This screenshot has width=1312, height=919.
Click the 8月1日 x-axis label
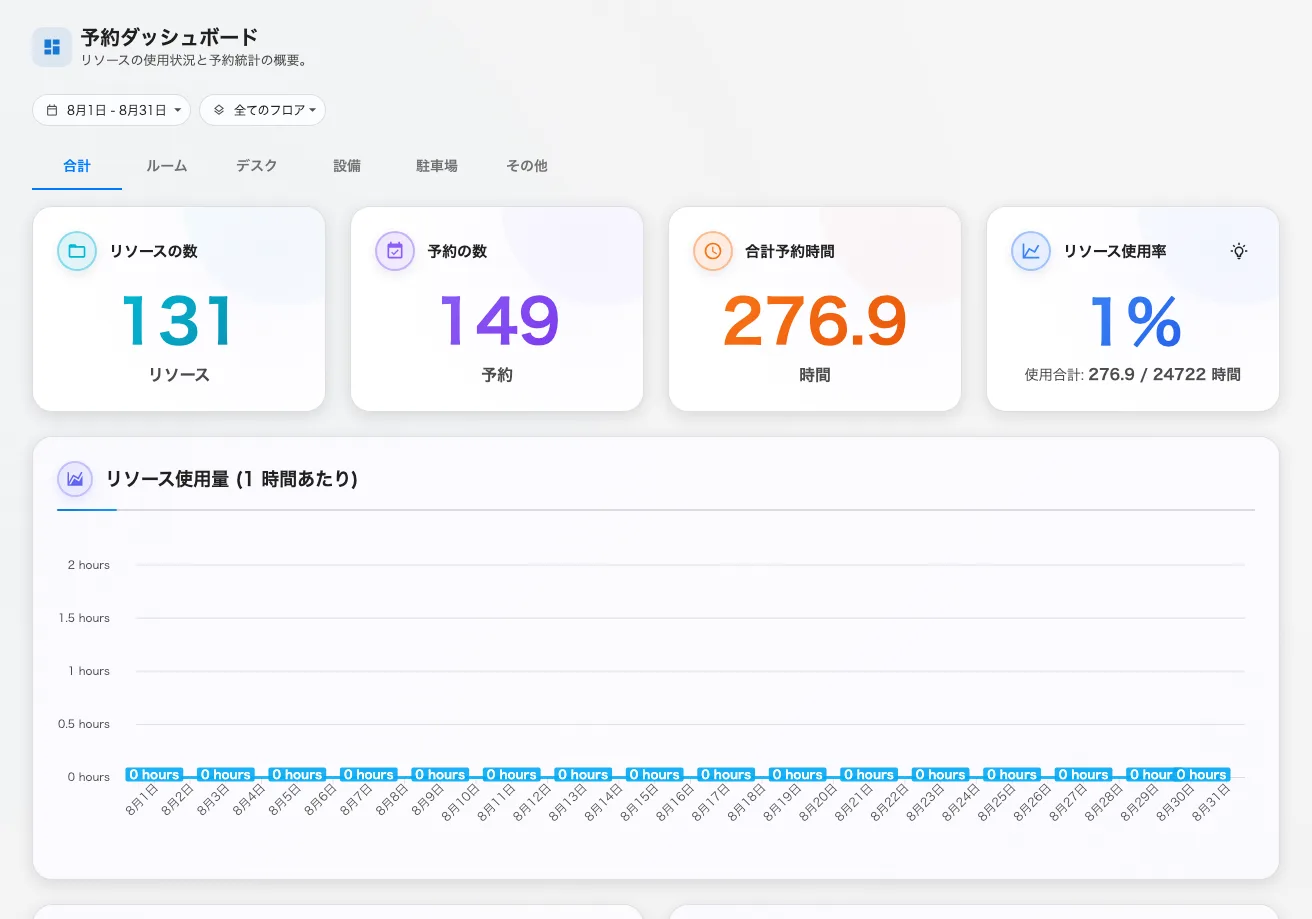tap(143, 800)
